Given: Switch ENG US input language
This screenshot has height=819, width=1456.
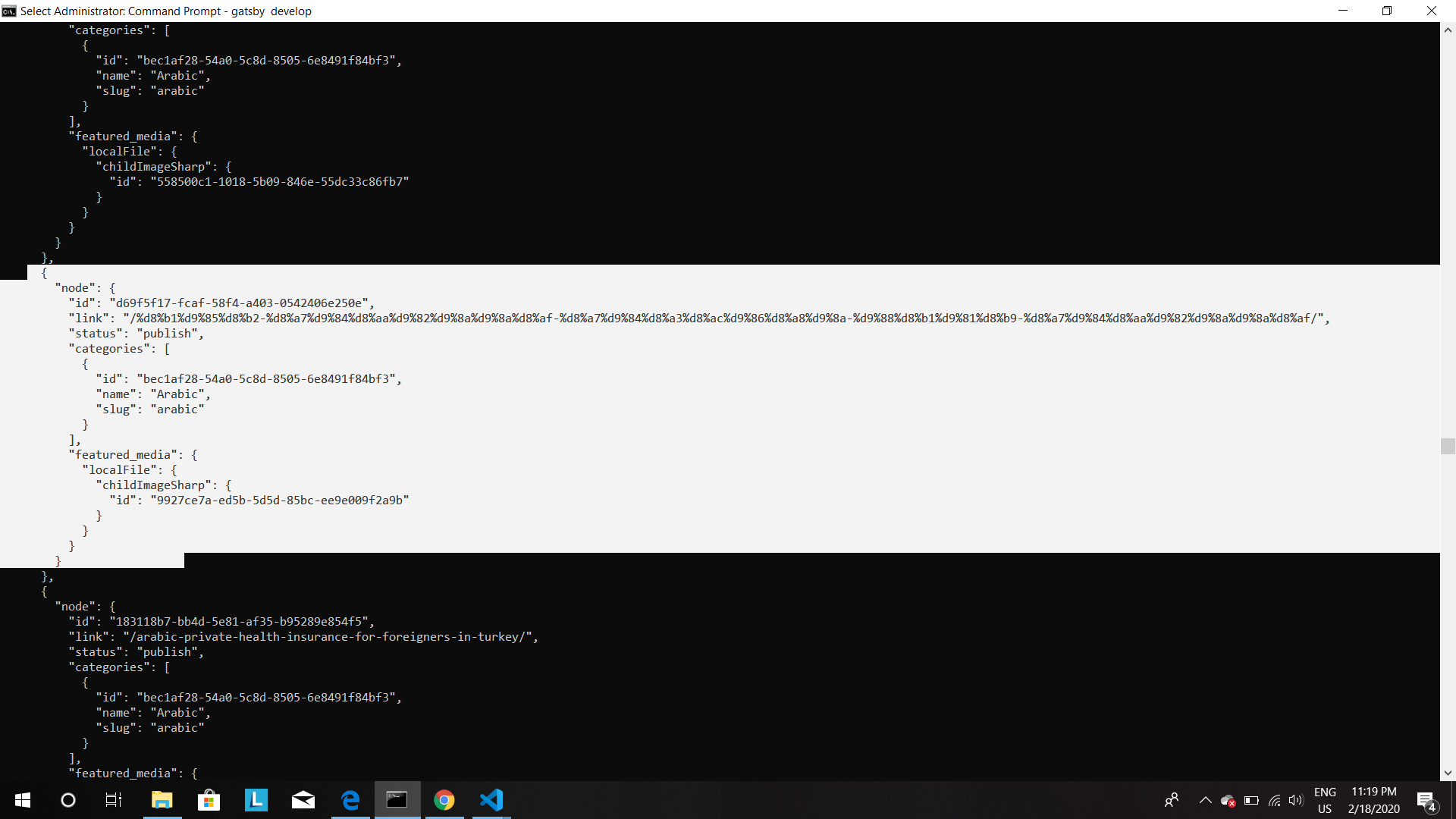Looking at the screenshot, I should click(1325, 800).
